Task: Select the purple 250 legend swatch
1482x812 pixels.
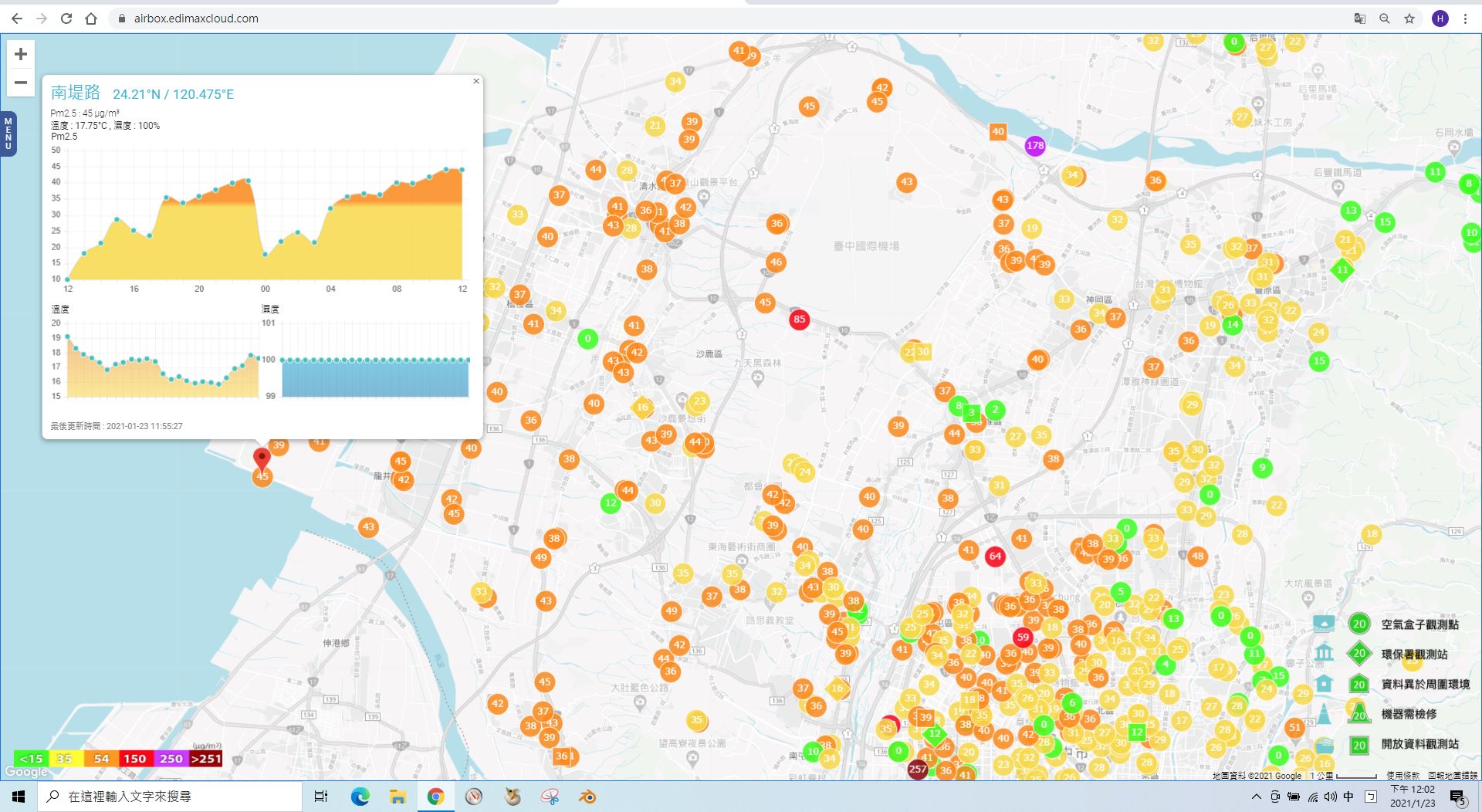Action: [x=171, y=759]
